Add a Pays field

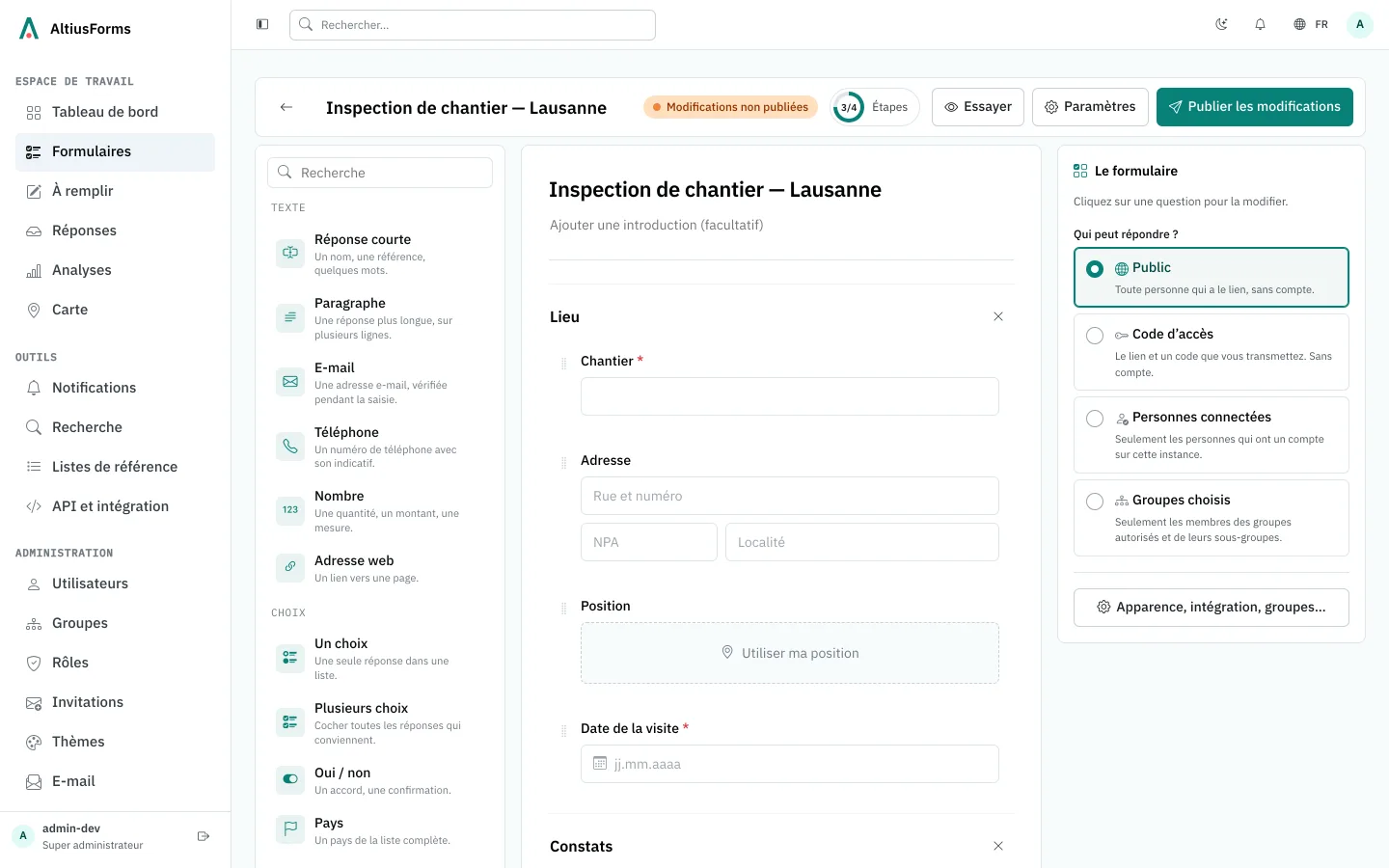(380, 830)
